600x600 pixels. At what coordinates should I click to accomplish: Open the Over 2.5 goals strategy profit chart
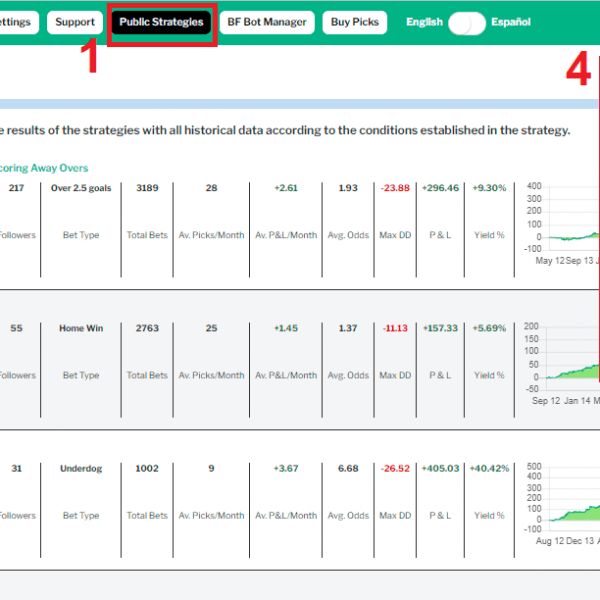[x=562, y=224]
